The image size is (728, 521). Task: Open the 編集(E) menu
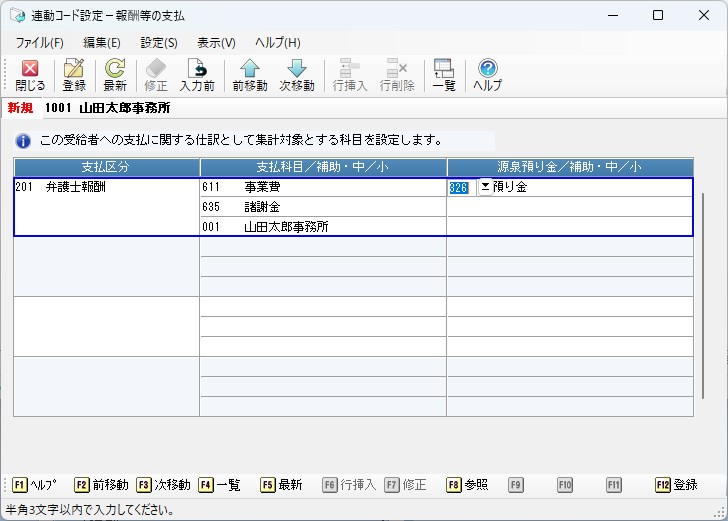pos(102,43)
